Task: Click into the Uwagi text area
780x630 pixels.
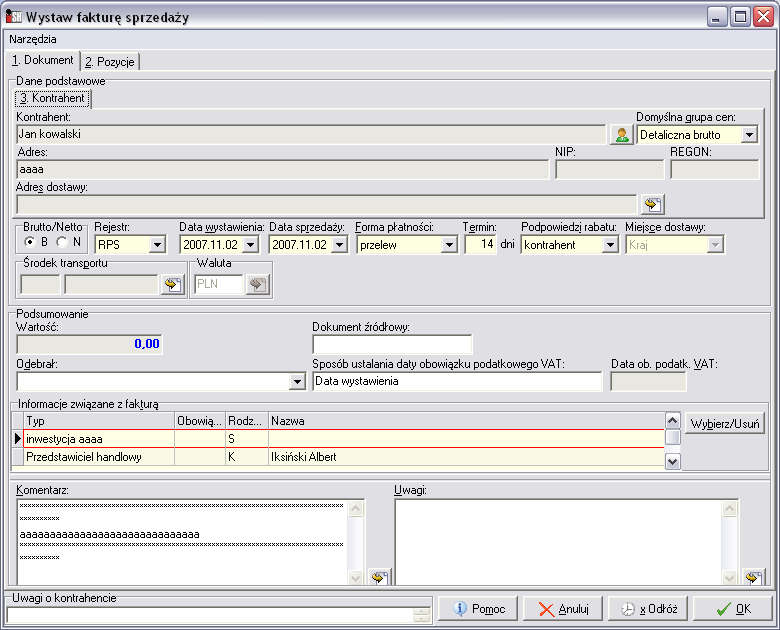Action: point(559,542)
